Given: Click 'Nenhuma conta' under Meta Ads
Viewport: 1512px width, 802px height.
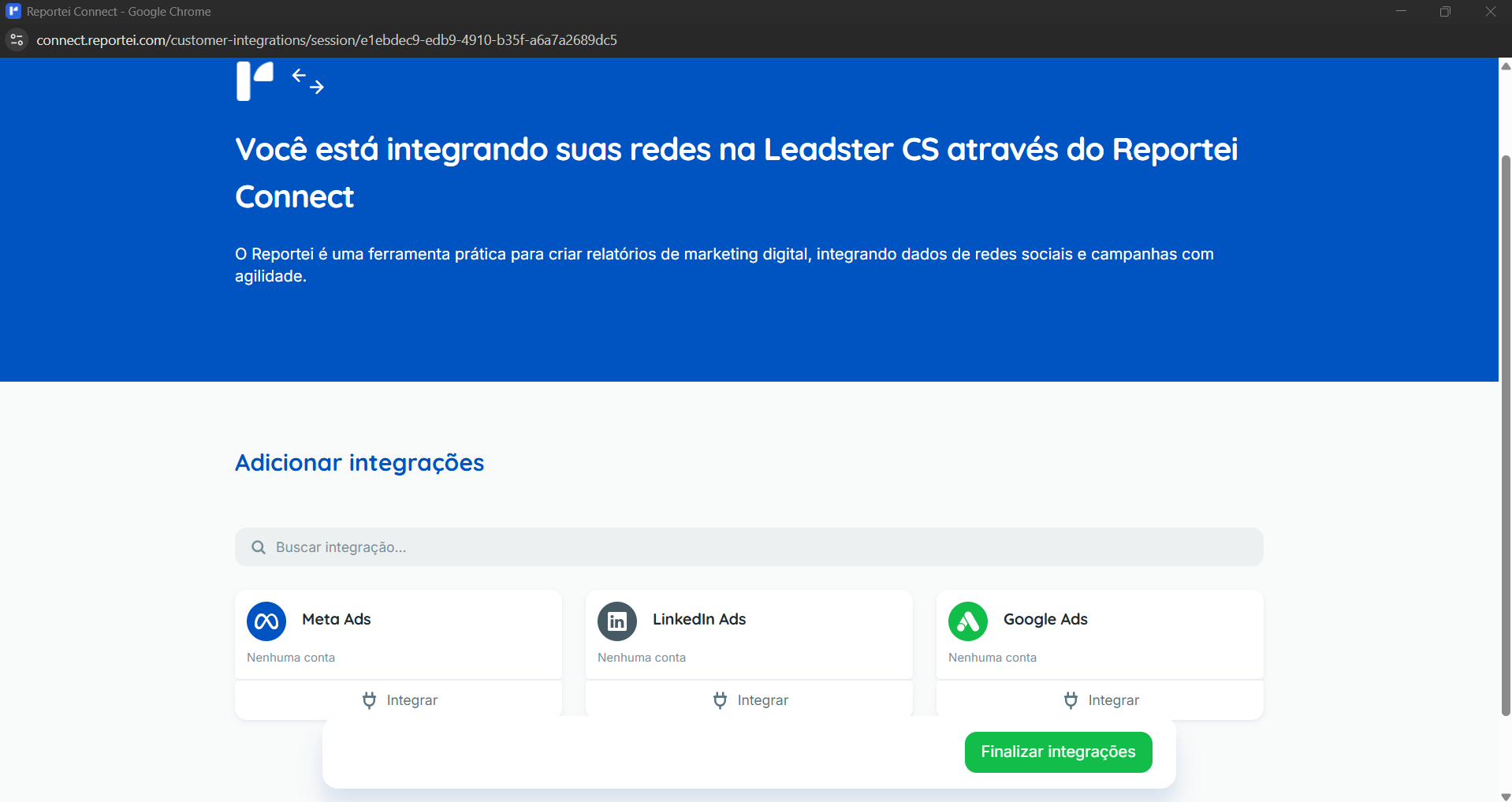Looking at the screenshot, I should pyautogui.click(x=291, y=658).
